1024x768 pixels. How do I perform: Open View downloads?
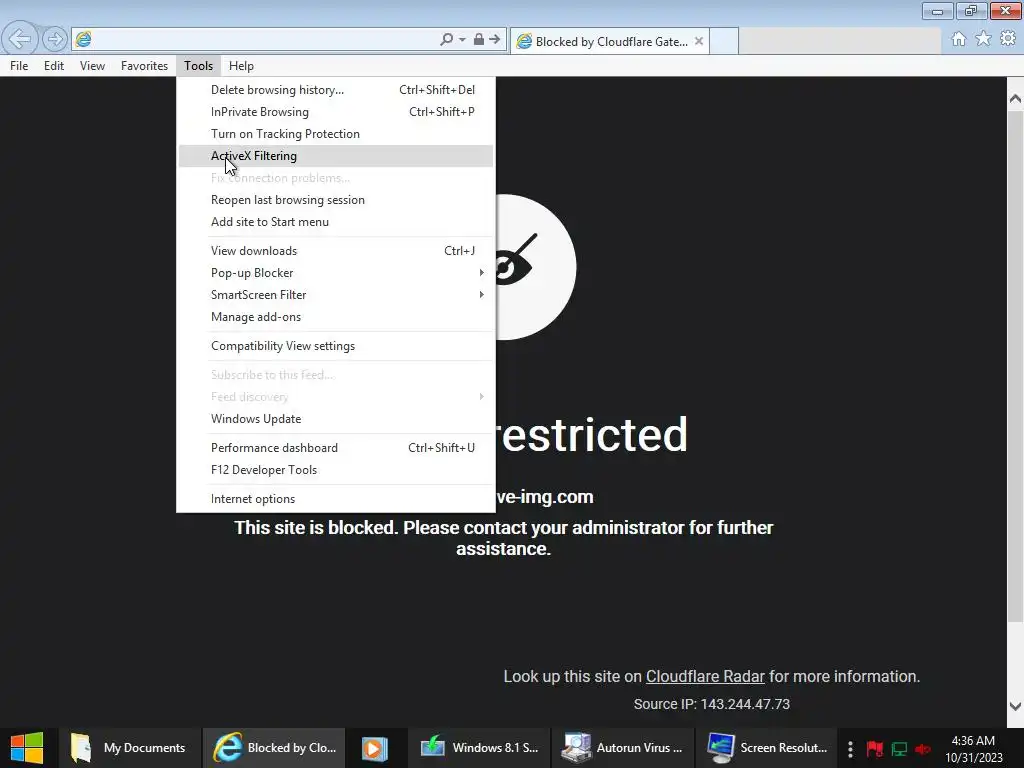[336, 251]
